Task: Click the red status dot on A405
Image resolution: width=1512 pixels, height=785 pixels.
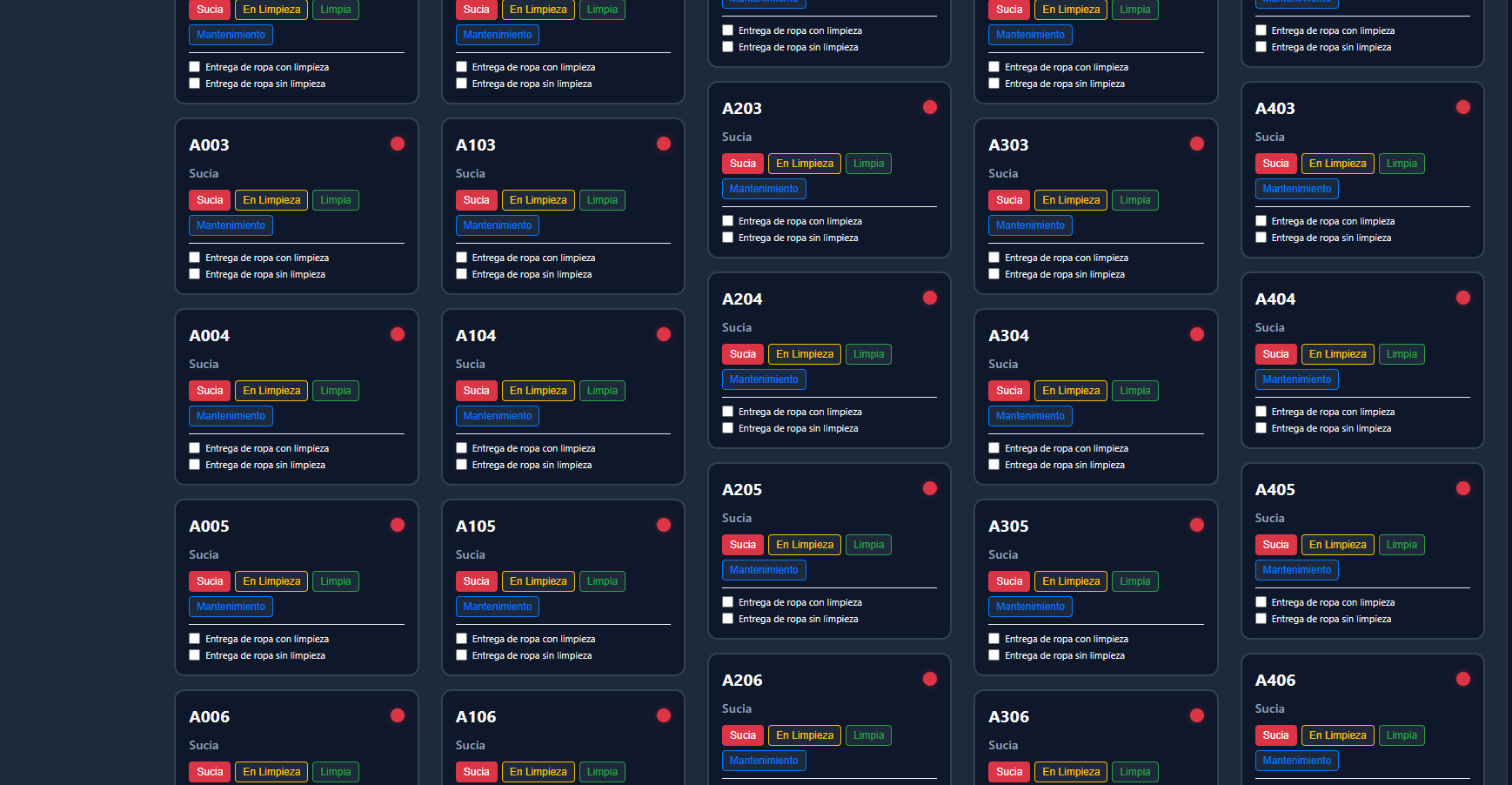Action: 1463,488
